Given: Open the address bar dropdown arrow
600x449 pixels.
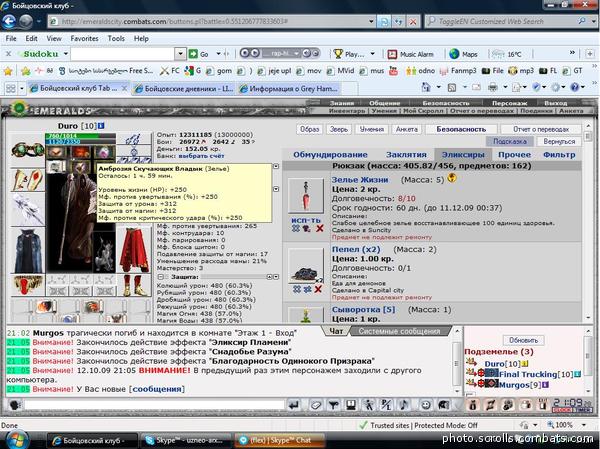Looking at the screenshot, I should pos(371,22).
